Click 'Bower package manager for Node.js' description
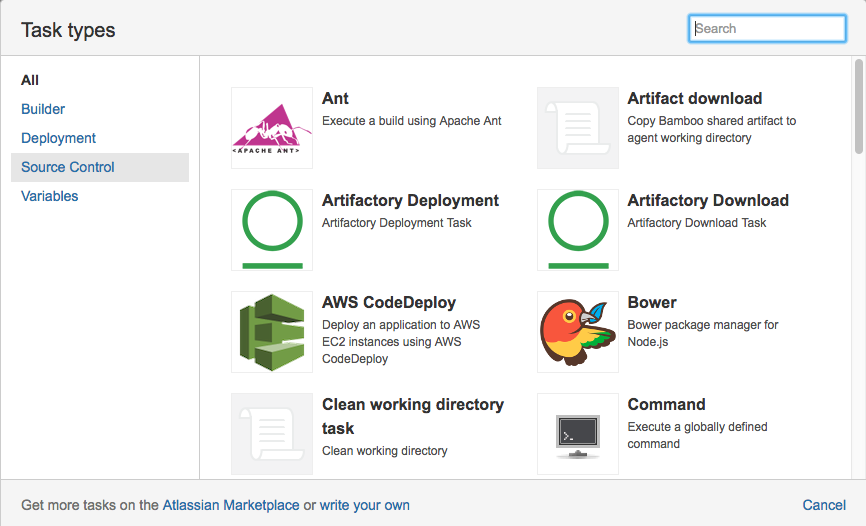 coord(703,333)
